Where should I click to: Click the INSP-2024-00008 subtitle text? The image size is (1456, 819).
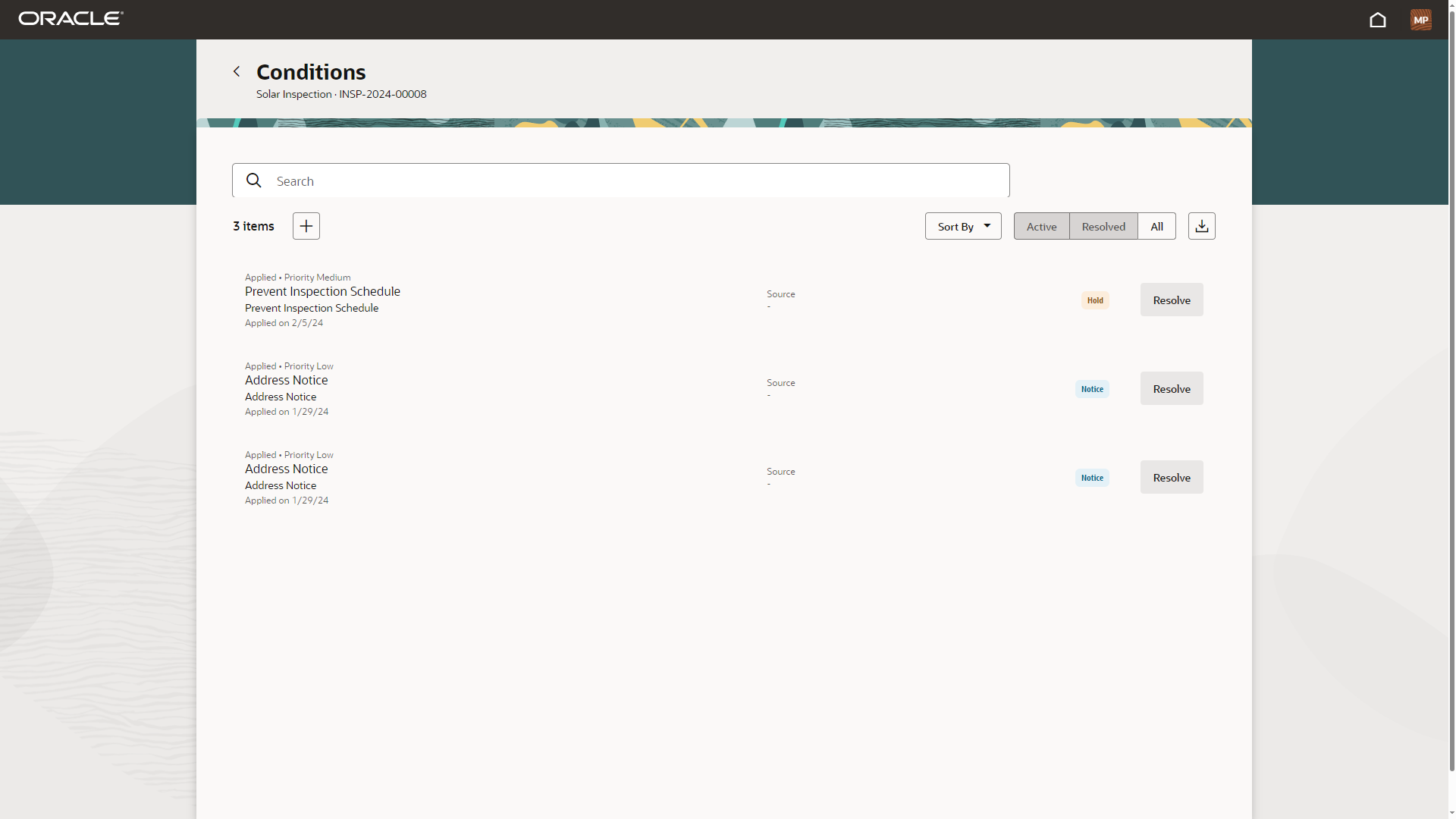click(341, 93)
